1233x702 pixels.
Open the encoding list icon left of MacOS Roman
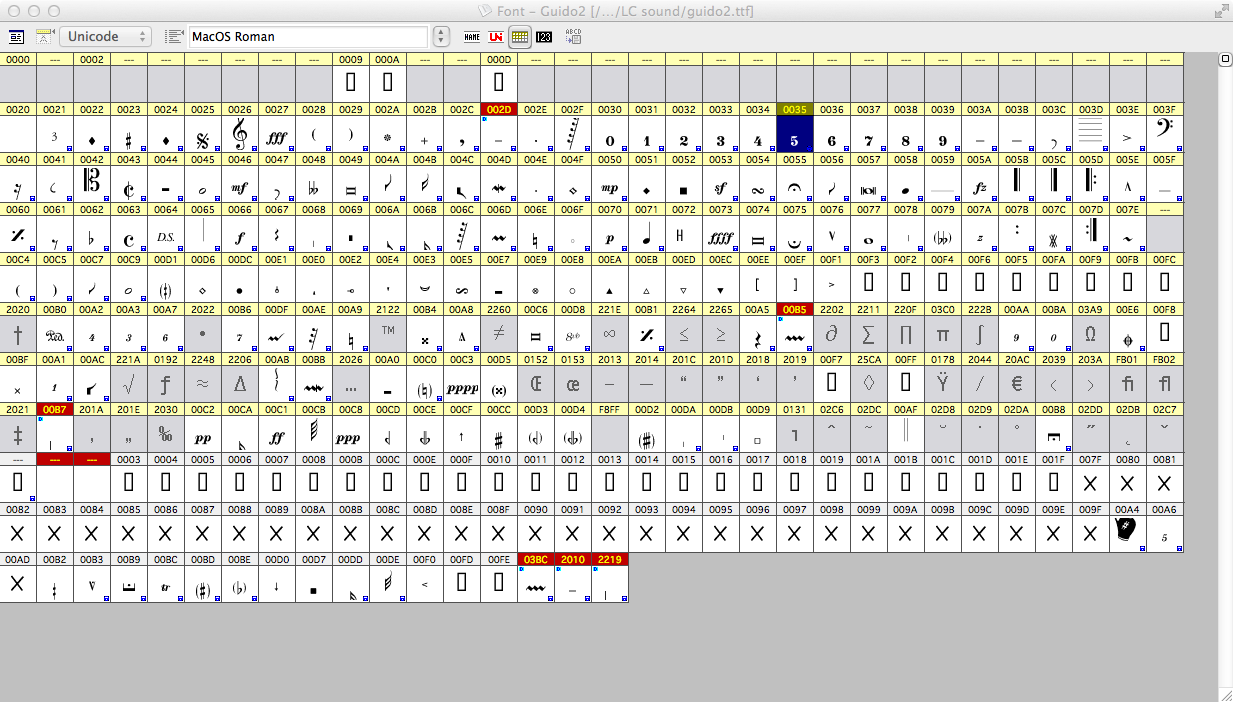[x=174, y=37]
